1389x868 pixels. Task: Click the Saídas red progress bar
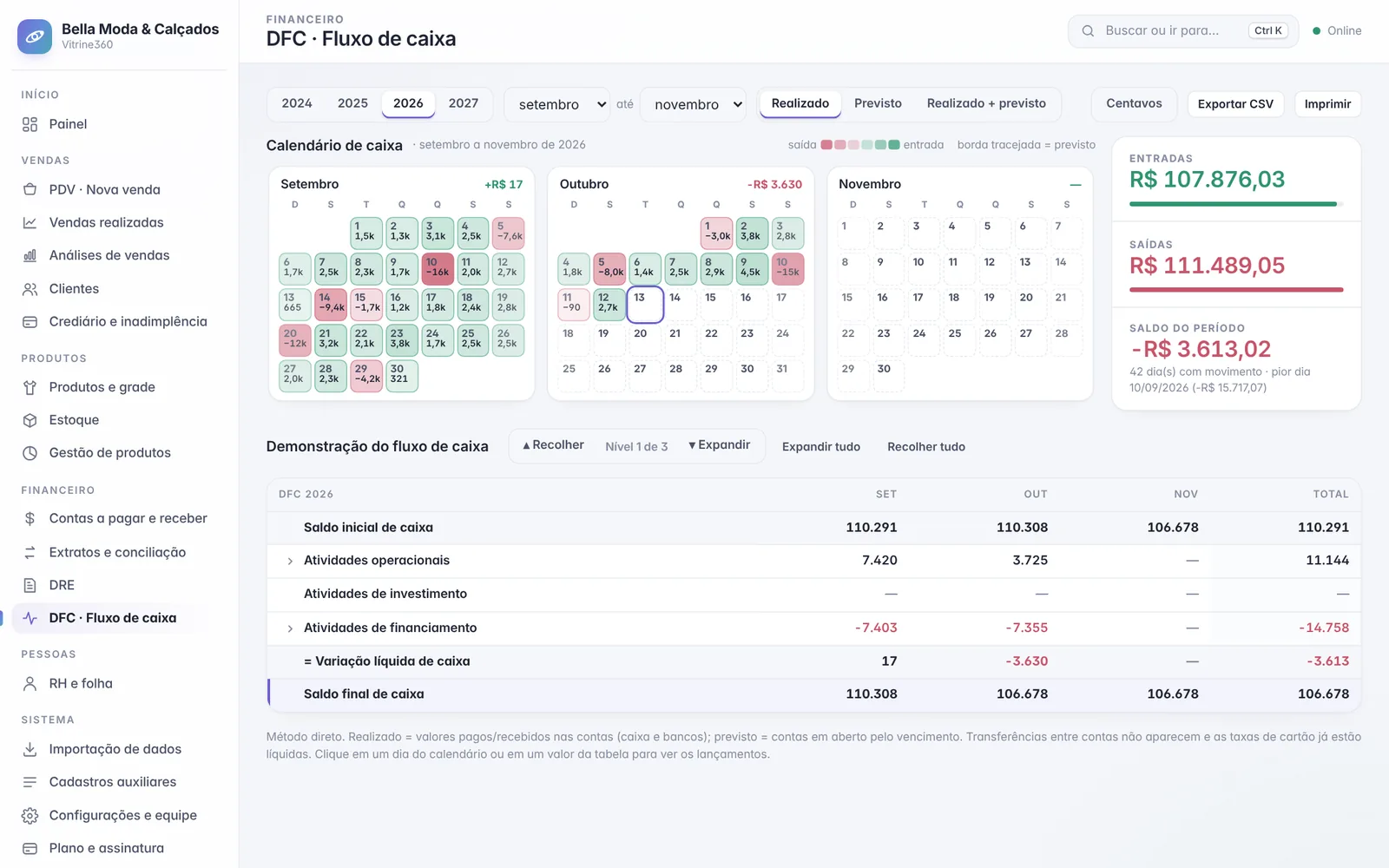point(1236,290)
